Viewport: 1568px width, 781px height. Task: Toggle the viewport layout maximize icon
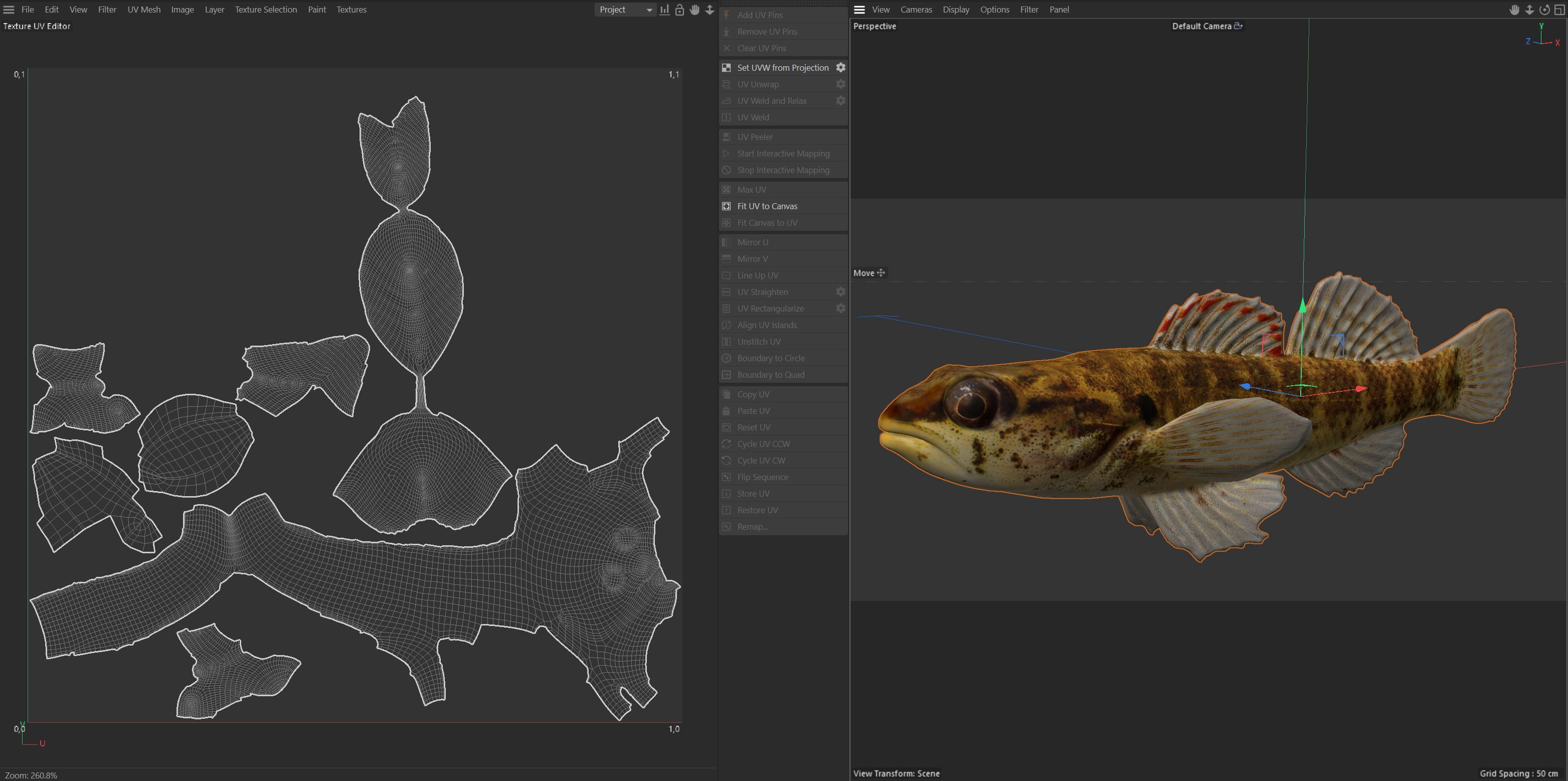pyautogui.click(x=1559, y=10)
